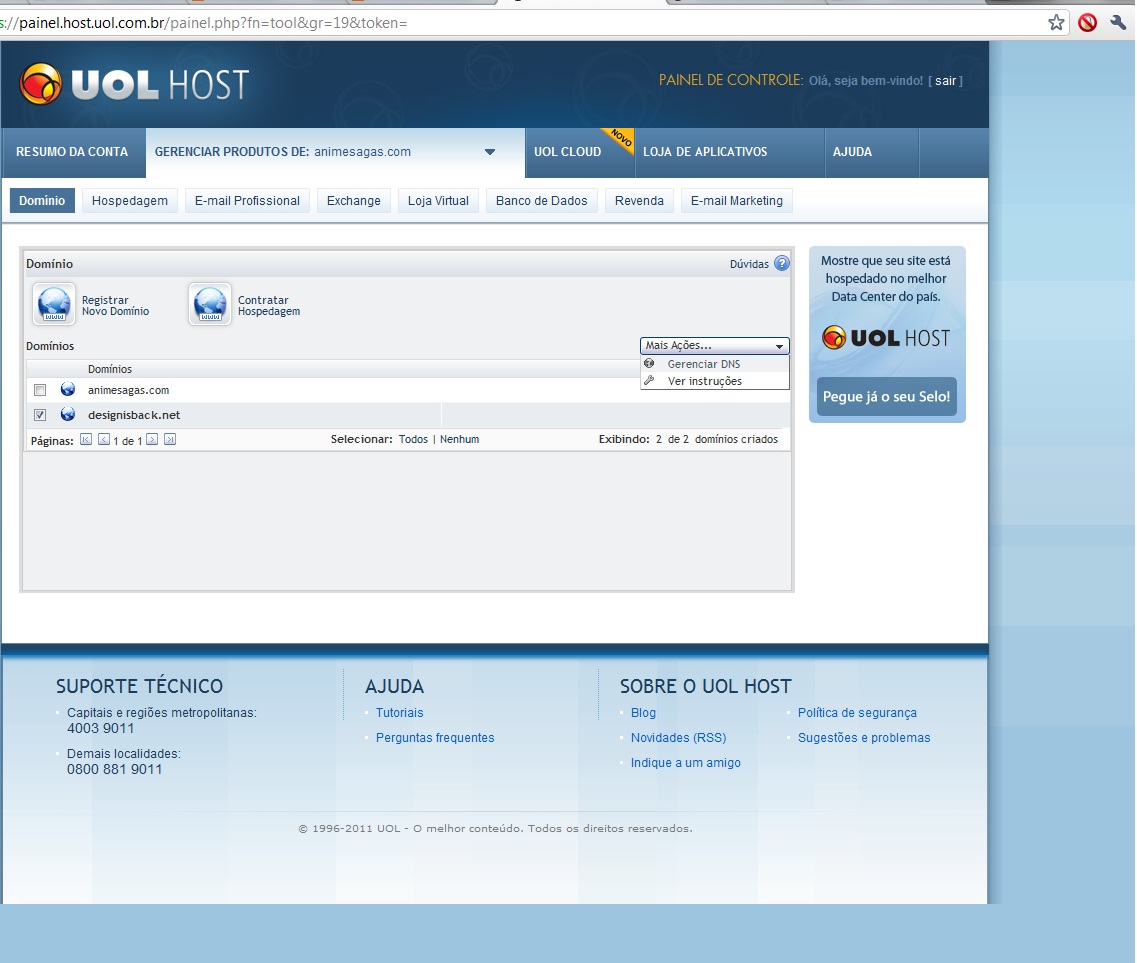Select the Domínio sub-tab
Image resolution: width=1137 pixels, height=963 pixels.
point(42,201)
